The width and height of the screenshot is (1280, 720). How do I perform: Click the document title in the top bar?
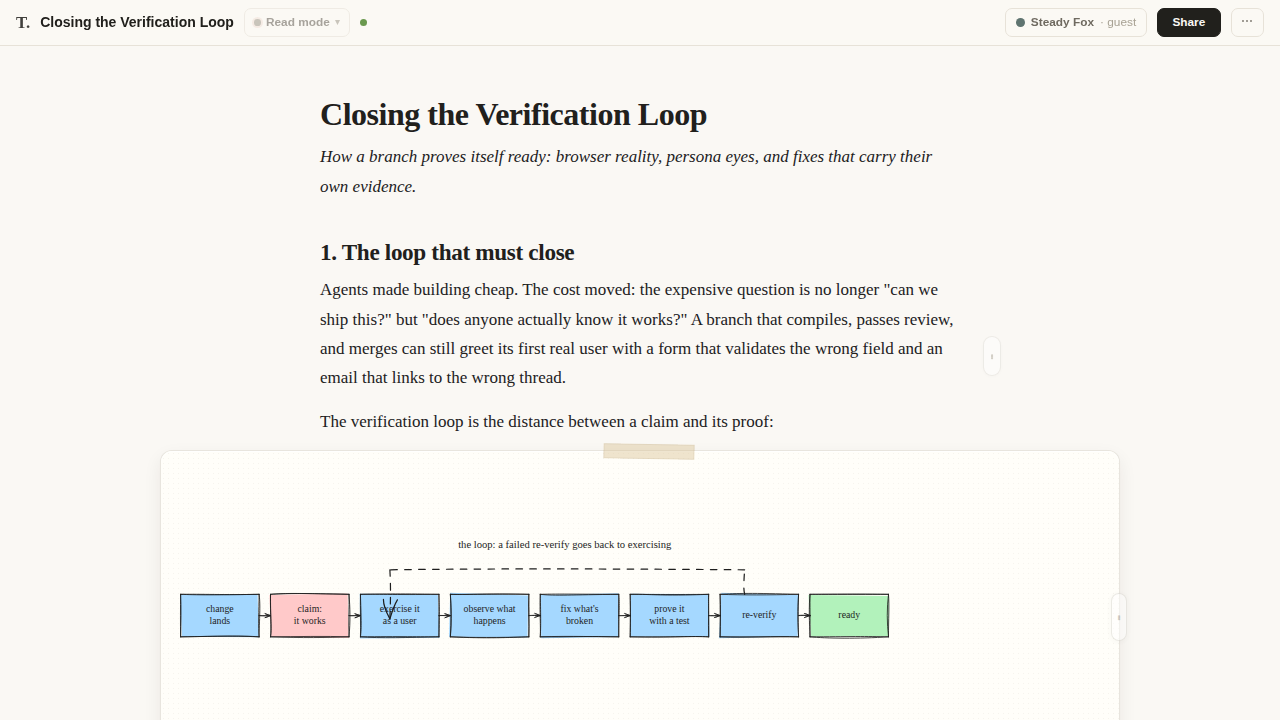coord(137,22)
